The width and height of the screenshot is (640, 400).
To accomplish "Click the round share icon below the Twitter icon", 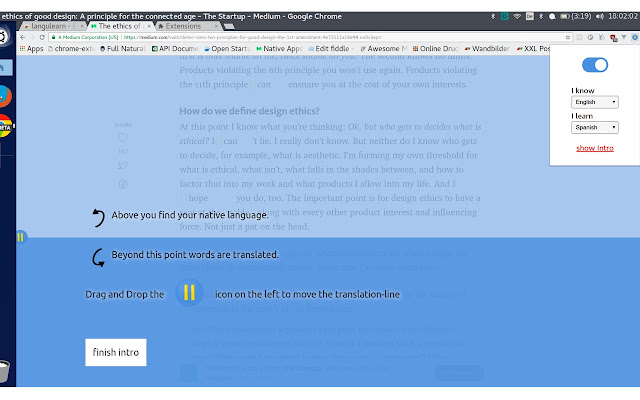I will (123, 184).
